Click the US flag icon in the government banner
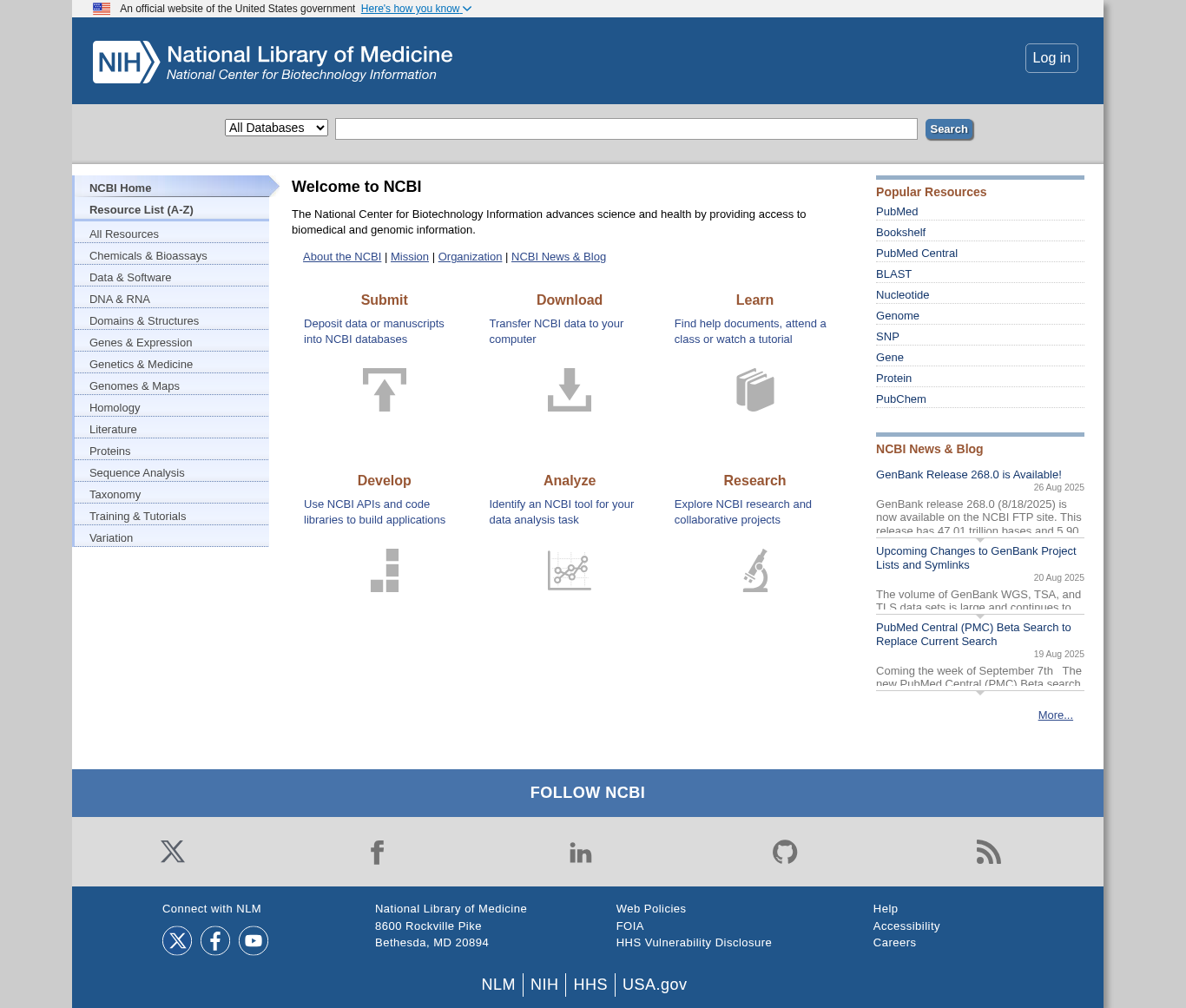This screenshot has height=1008, width=1186. [102, 9]
